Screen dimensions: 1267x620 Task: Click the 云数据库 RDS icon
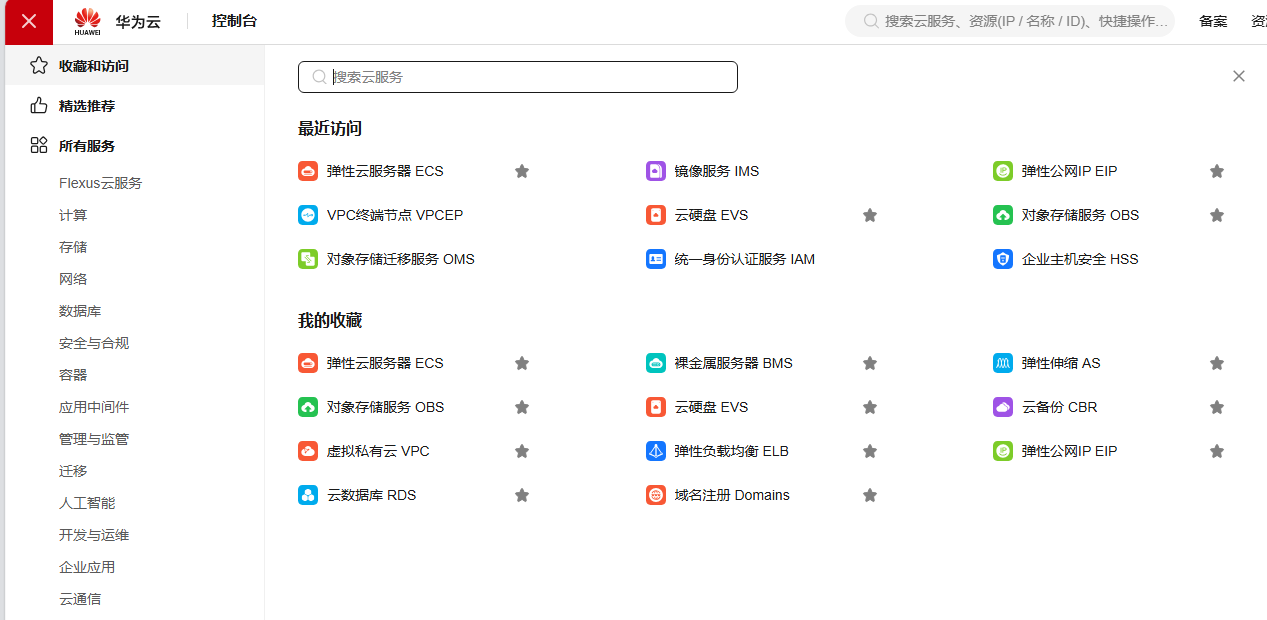308,495
